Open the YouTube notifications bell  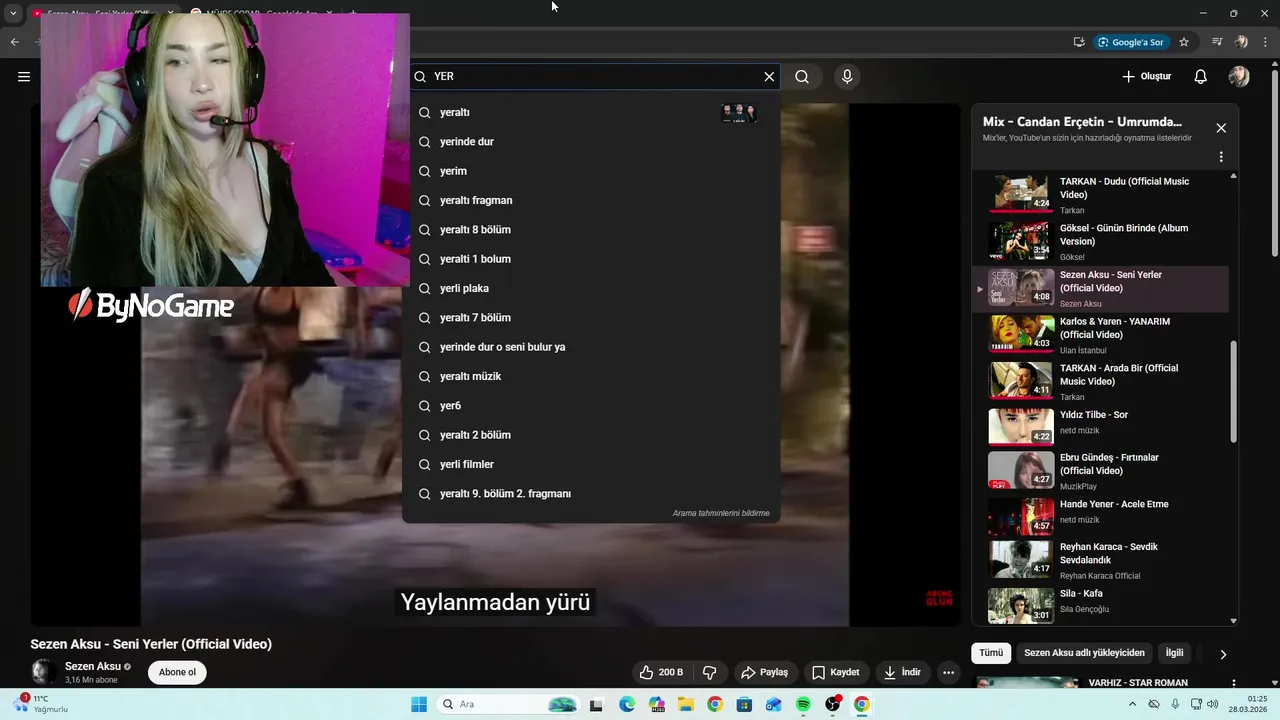(x=1201, y=76)
